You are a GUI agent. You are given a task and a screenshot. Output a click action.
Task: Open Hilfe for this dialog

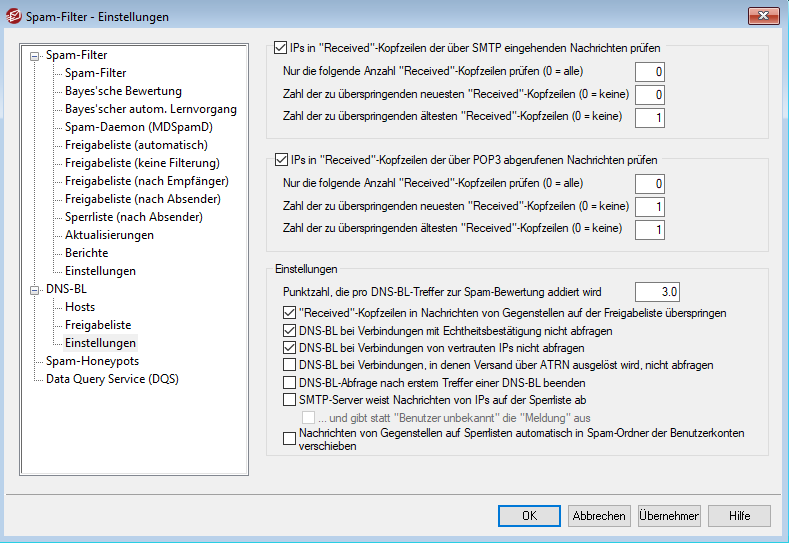coord(739,516)
